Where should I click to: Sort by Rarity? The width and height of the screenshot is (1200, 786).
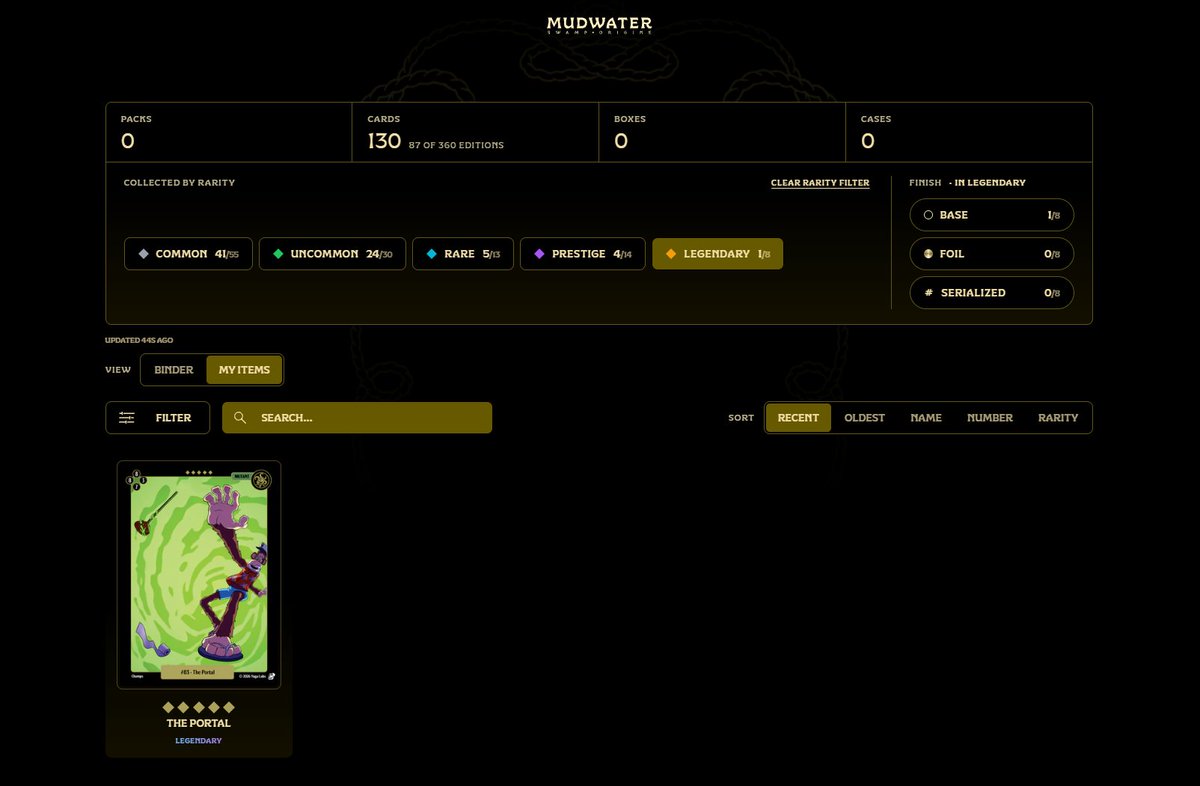pos(1058,418)
